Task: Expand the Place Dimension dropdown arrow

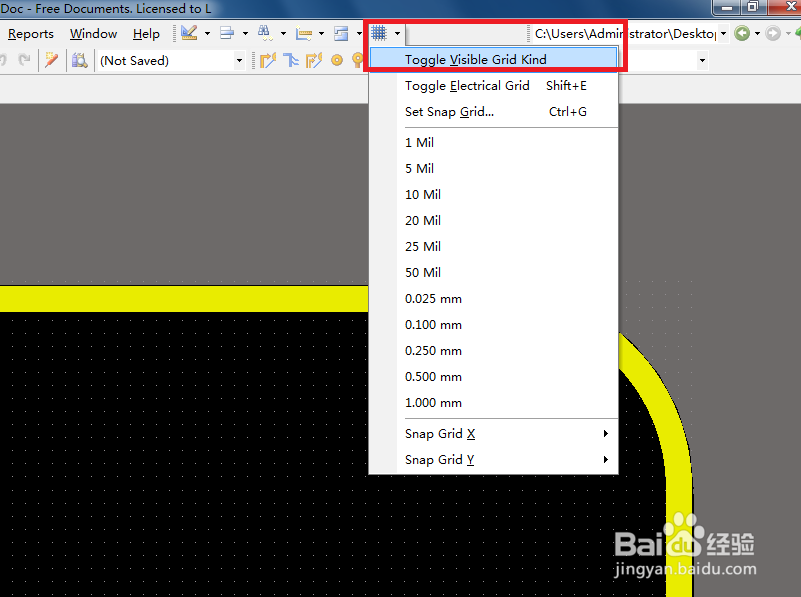Action: click(321, 34)
